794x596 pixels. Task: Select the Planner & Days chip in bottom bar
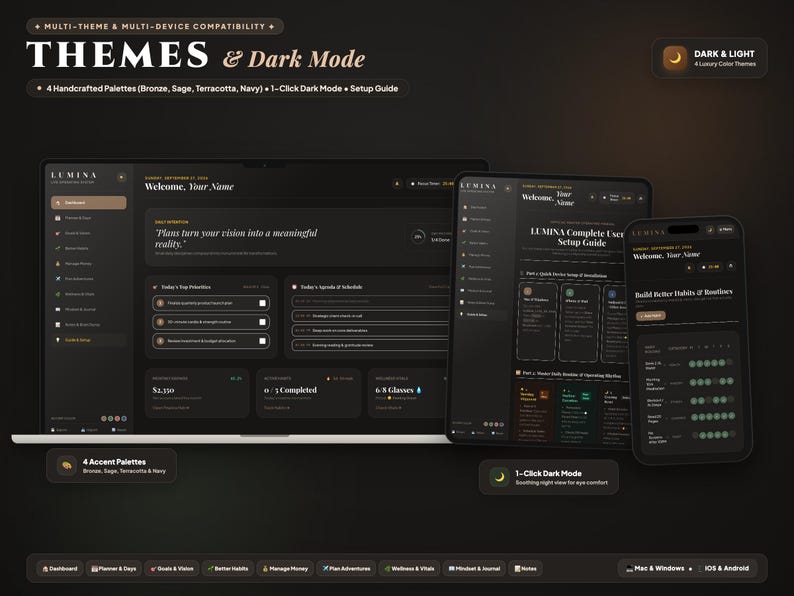(114, 569)
